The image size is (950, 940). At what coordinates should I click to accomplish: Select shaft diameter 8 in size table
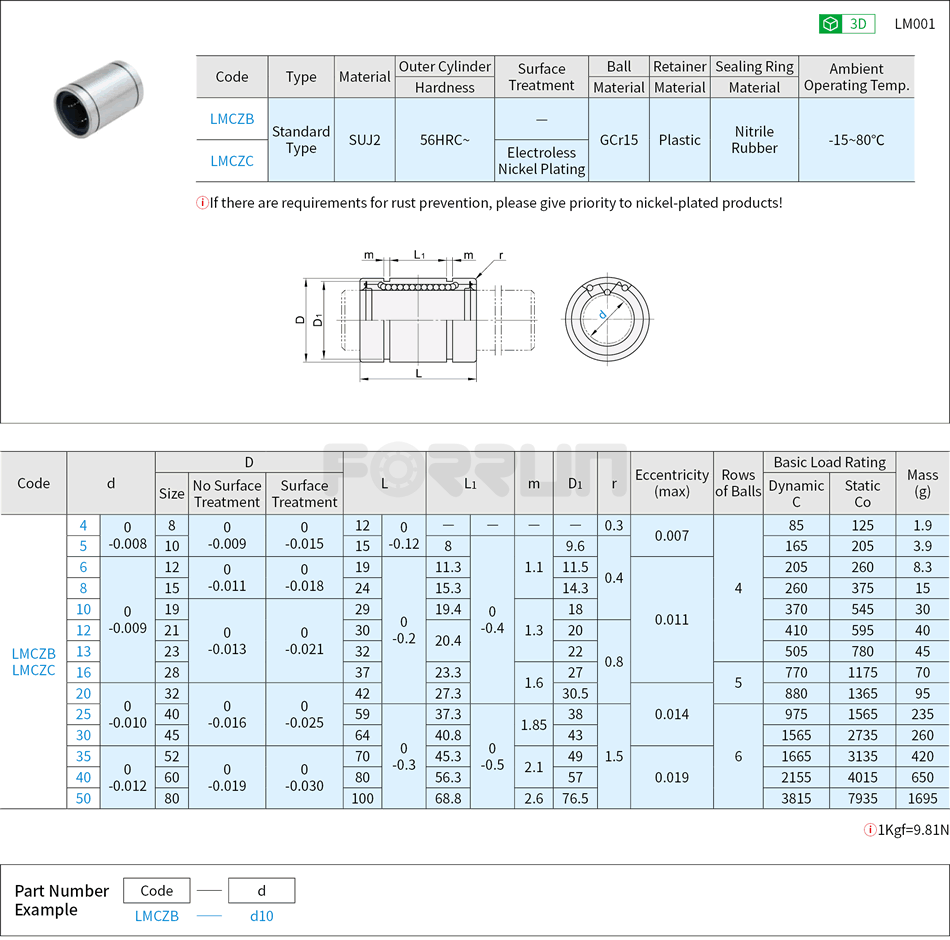pyautogui.click(x=83, y=588)
